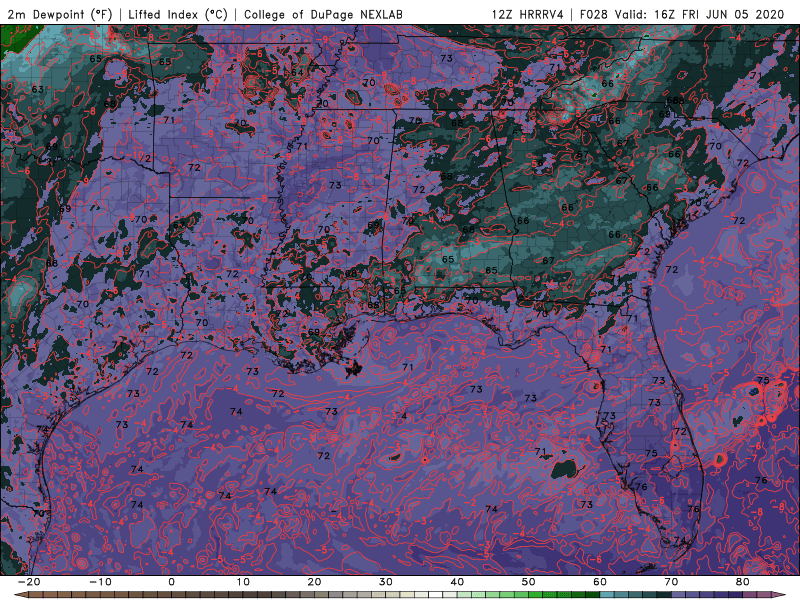Click the '0' color scale label
Image resolution: width=800 pixels, height=600 pixels.
(x=171, y=582)
